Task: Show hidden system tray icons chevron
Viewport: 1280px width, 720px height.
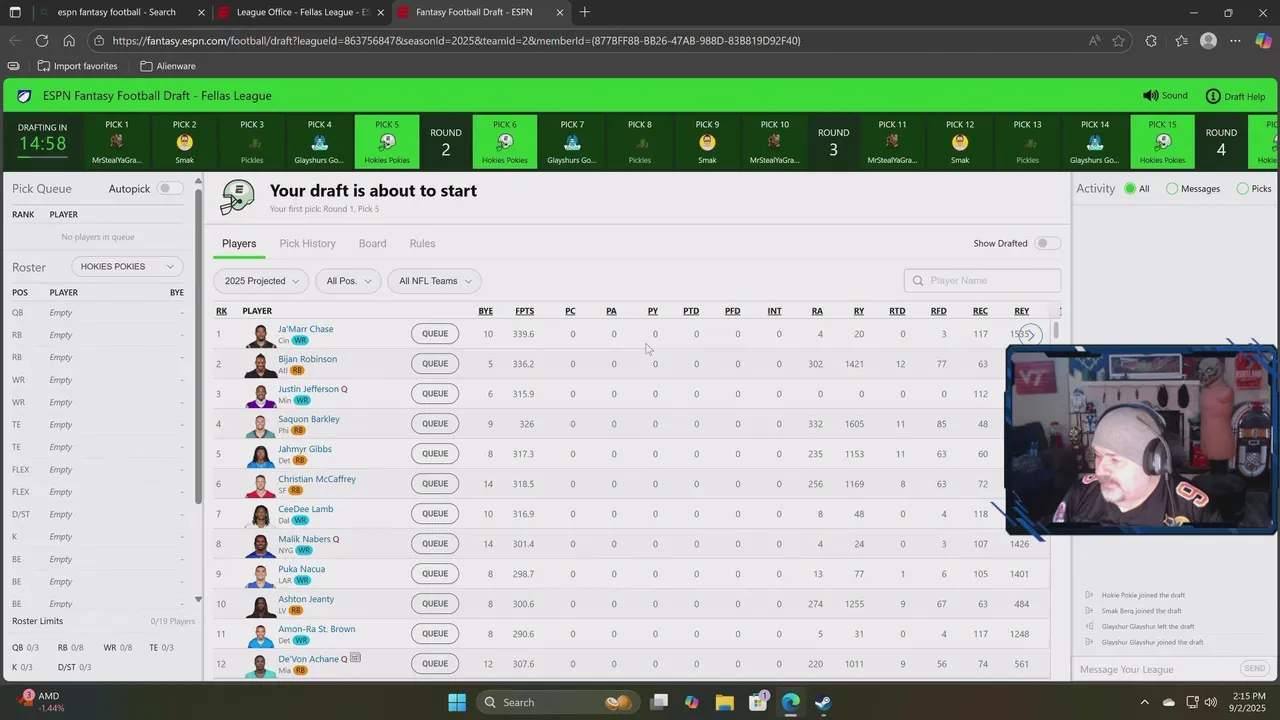Action: (x=1143, y=702)
